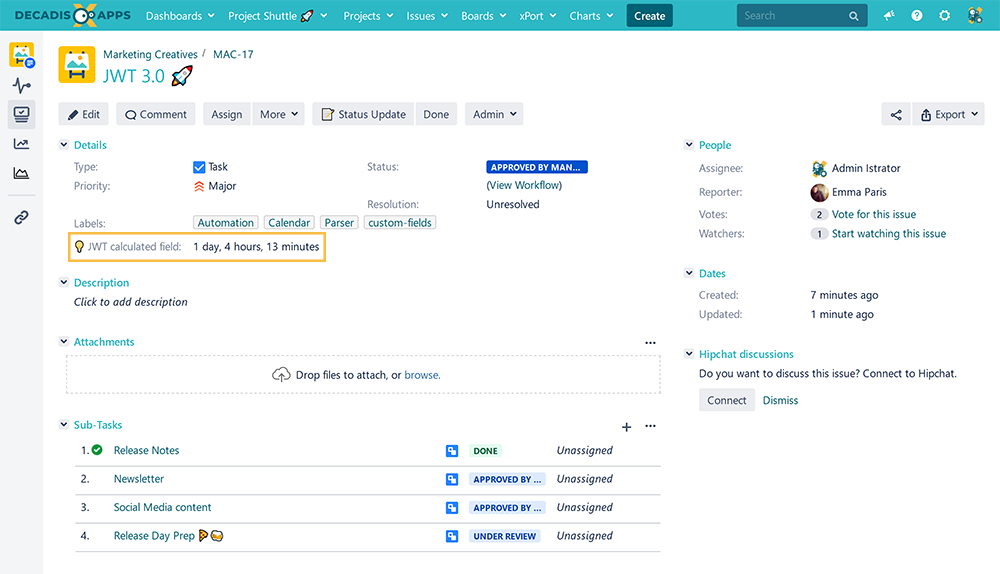The height and width of the screenshot is (574, 1000).
Task: Click the Social Media content sub-task type icon
Action: 452,508
